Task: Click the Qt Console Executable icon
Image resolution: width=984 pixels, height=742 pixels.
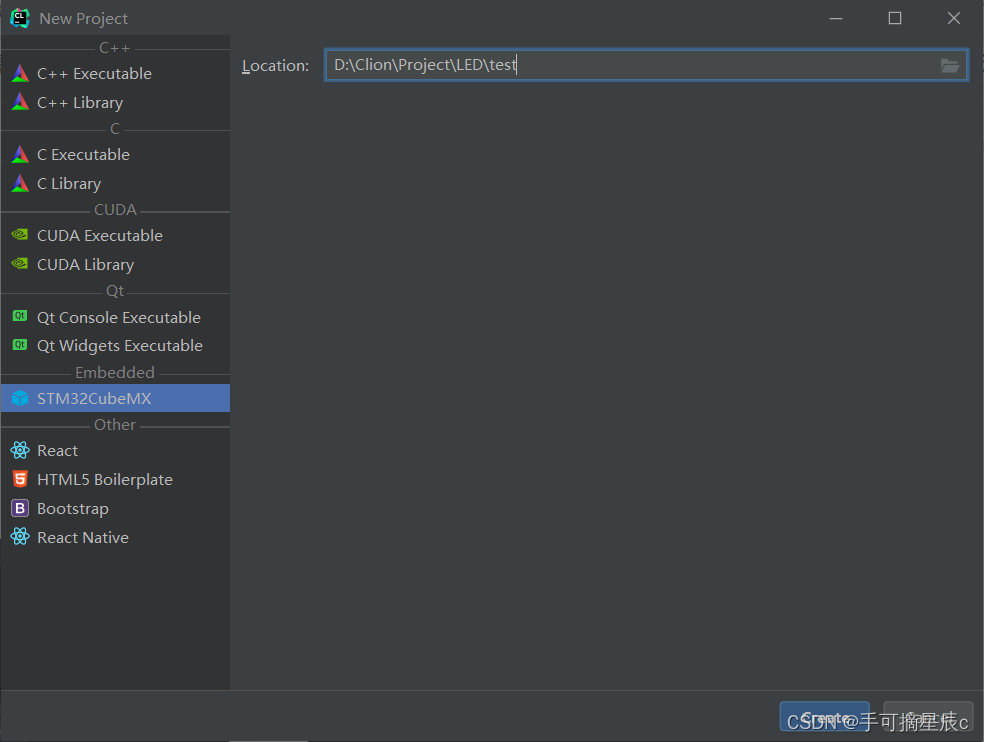Action: coord(20,316)
